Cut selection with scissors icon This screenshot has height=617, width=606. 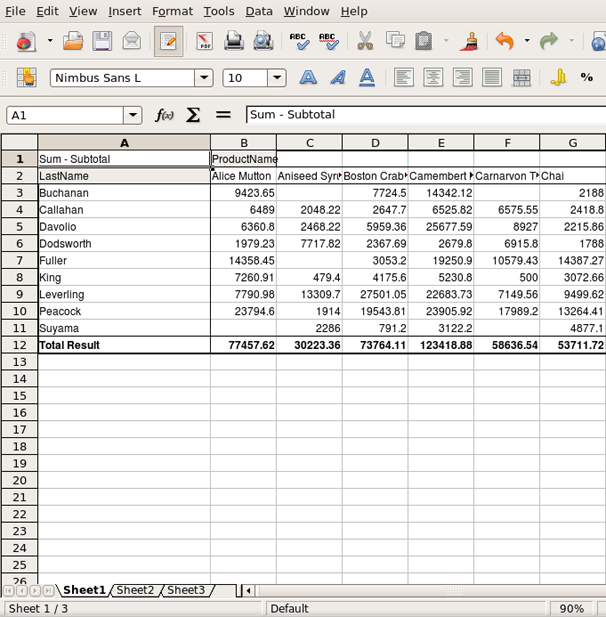[365, 41]
